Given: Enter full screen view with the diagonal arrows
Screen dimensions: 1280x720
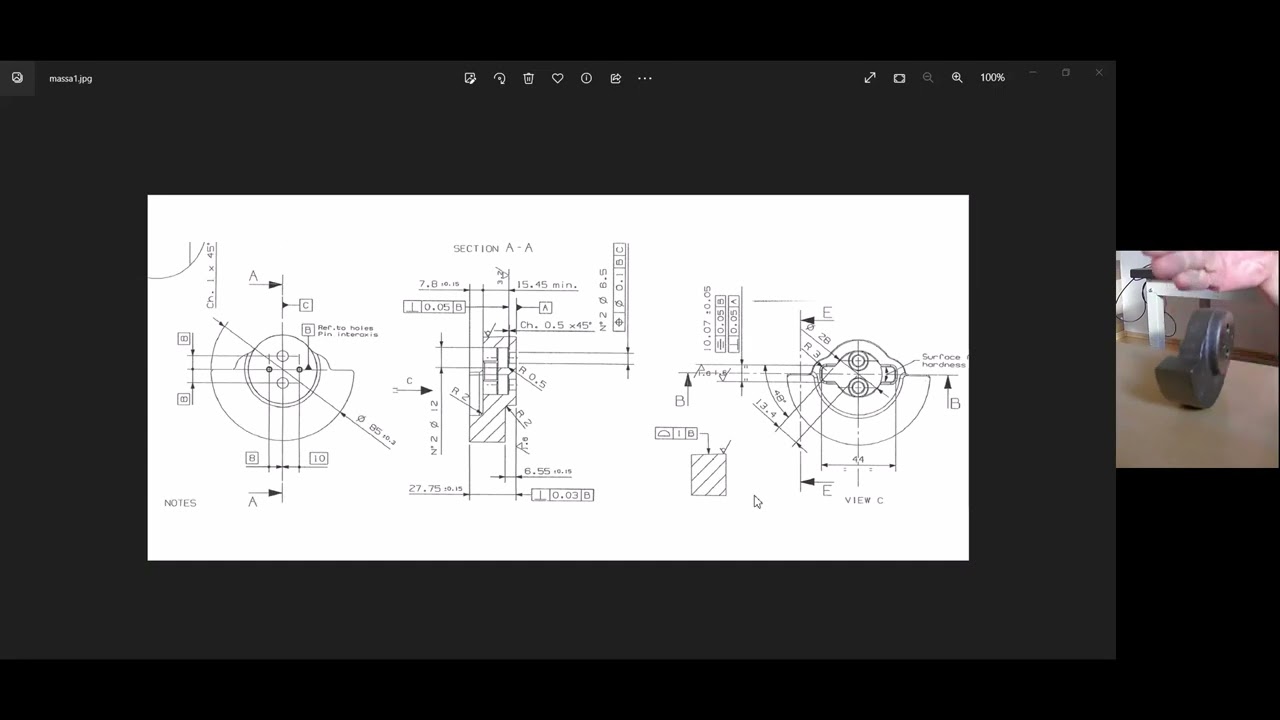Looking at the screenshot, I should 870,78.
